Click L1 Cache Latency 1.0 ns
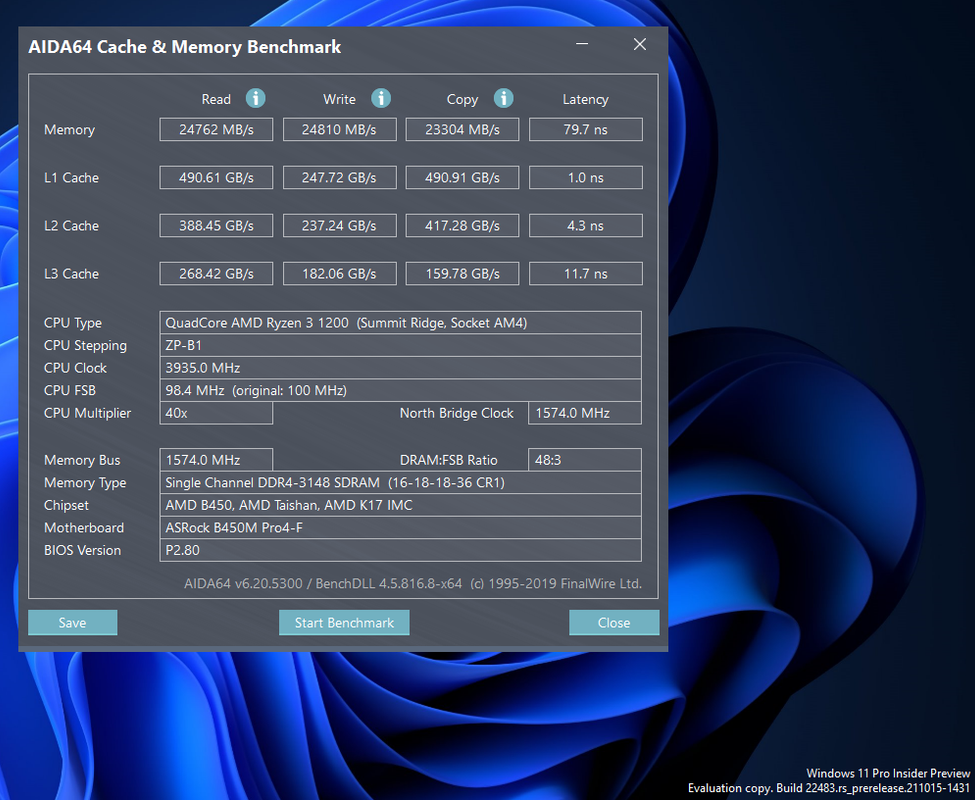The width and height of the screenshot is (975, 800). pos(586,177)
